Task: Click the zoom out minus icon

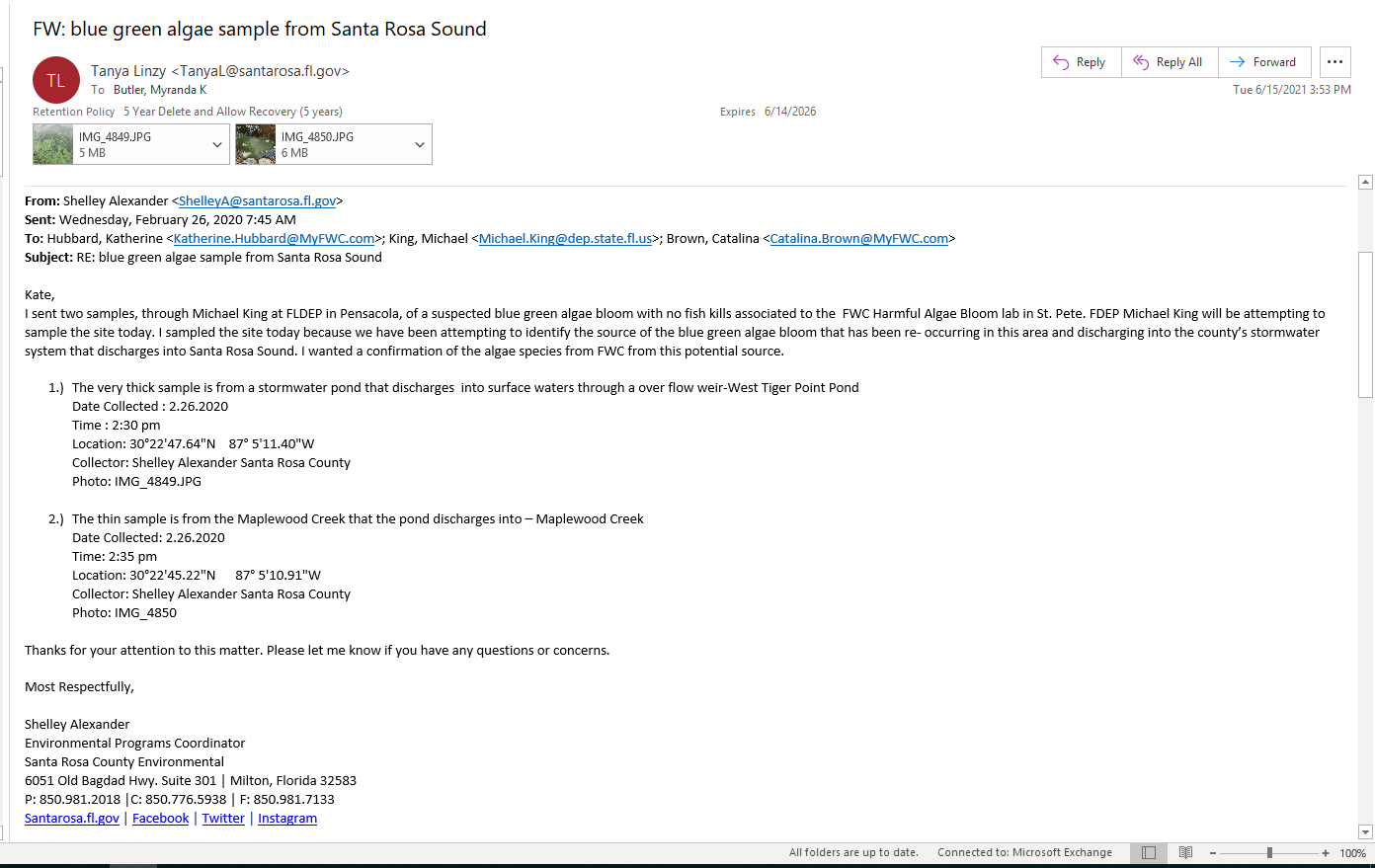Action: click(x=1213, y=853)
